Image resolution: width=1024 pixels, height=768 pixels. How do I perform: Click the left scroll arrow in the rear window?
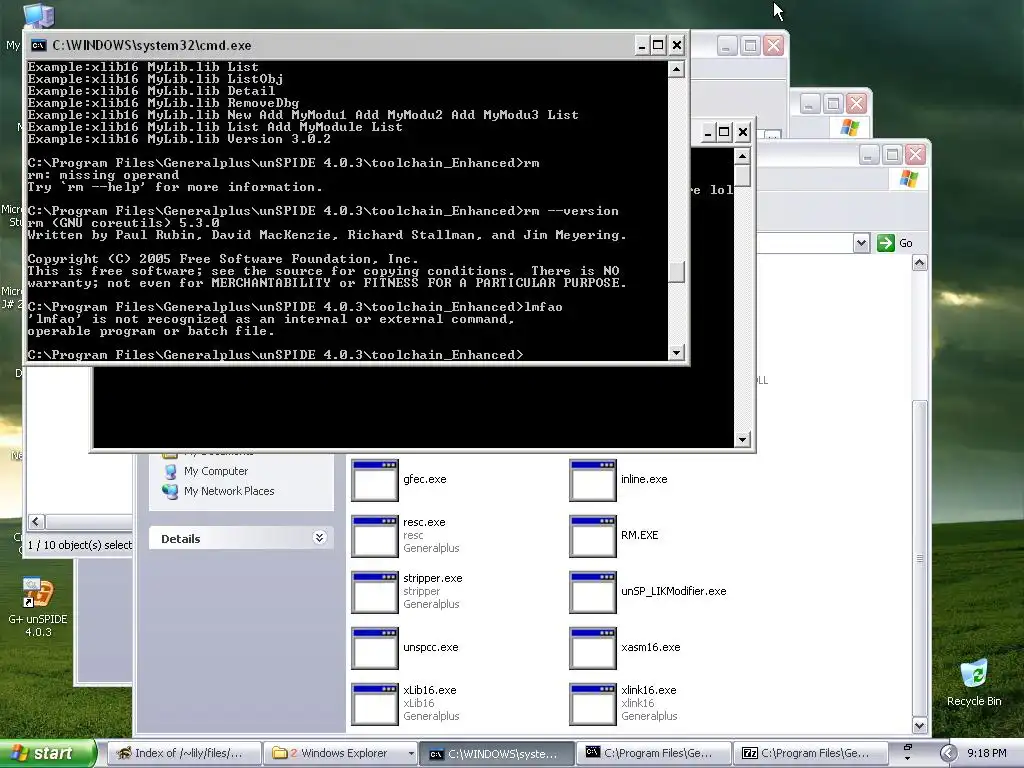(36, 521)
